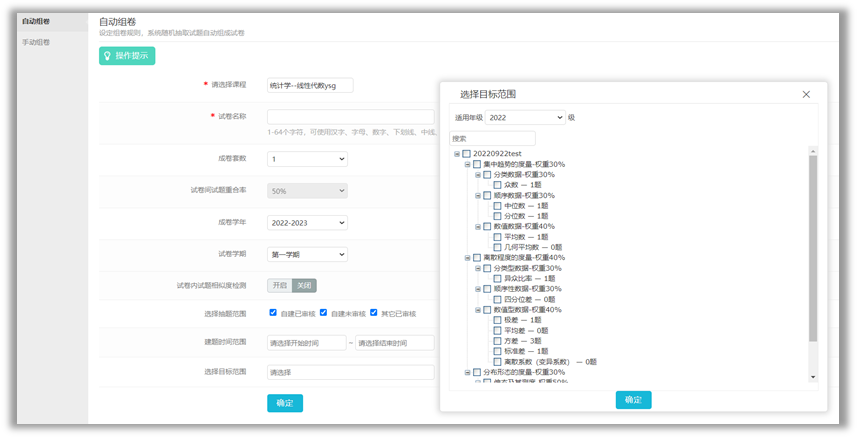Screen dimensions: 857x438
Task: Click the tree panel vertical scrollbar
Action: tap(813, 250)
